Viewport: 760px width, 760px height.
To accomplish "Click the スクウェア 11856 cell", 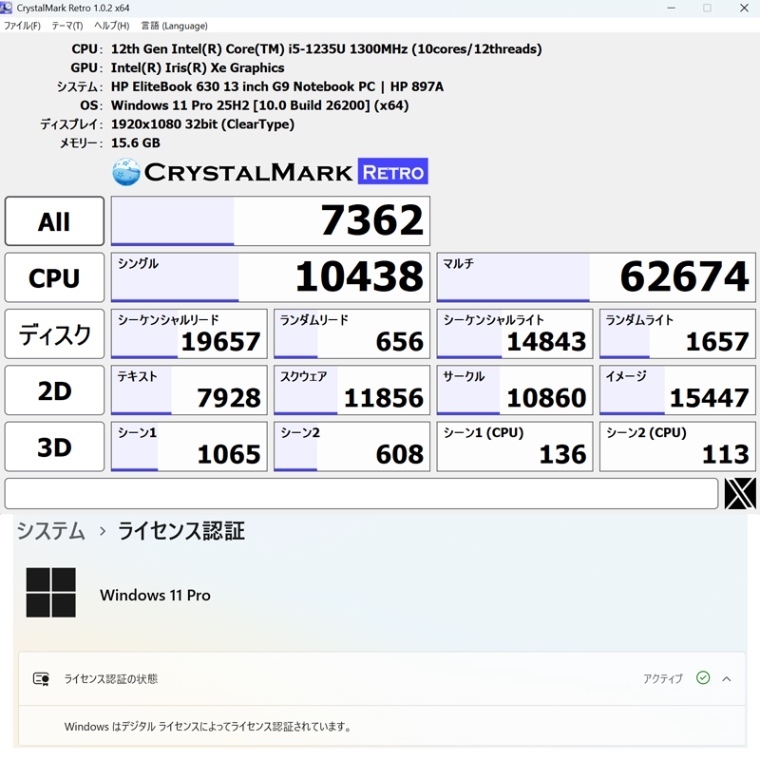I will pyautogui.click(x=352, y=390).
